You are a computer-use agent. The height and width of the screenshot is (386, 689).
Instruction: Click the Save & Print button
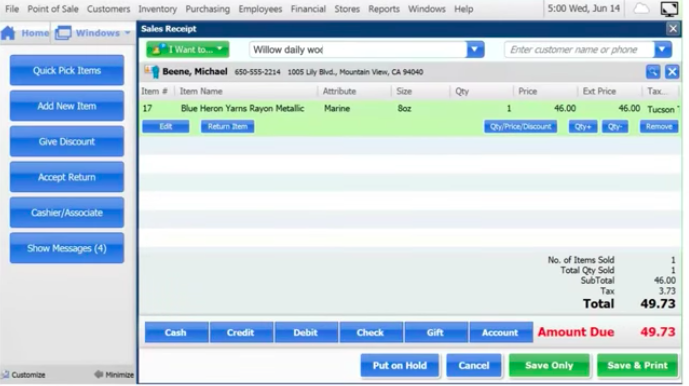point(637,365)
